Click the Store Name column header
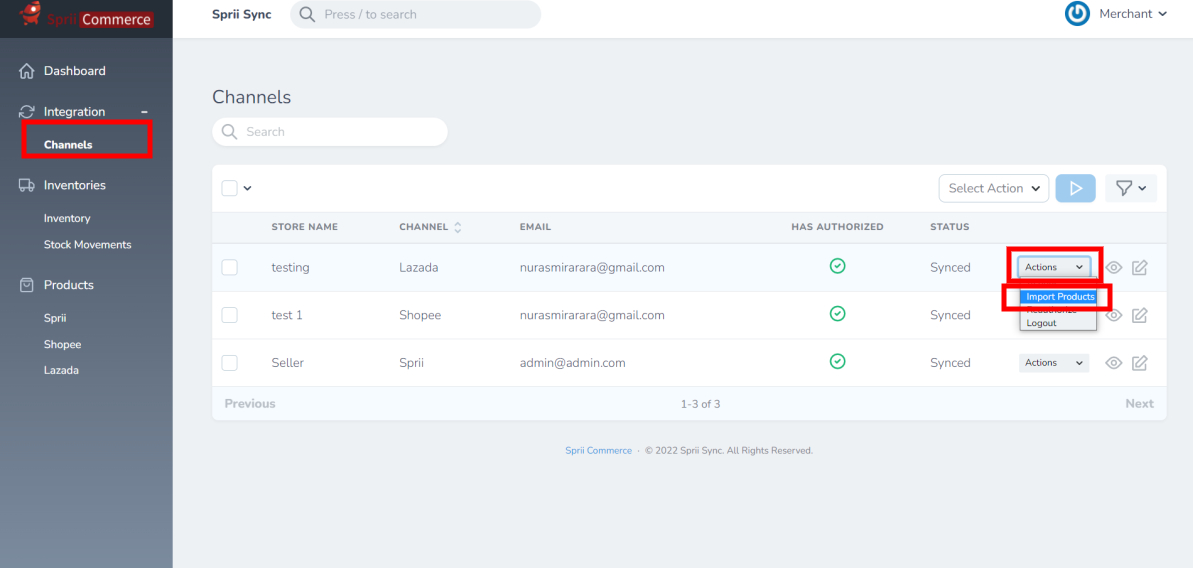The width and height of the screenshot is (1193, 568). click(x=304, y=227)
